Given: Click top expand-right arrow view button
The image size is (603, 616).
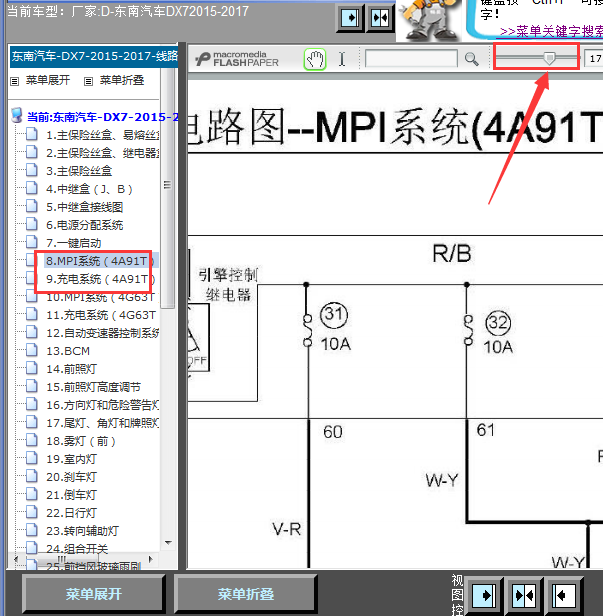Looking at the screenshot, I should pos(350,18).
